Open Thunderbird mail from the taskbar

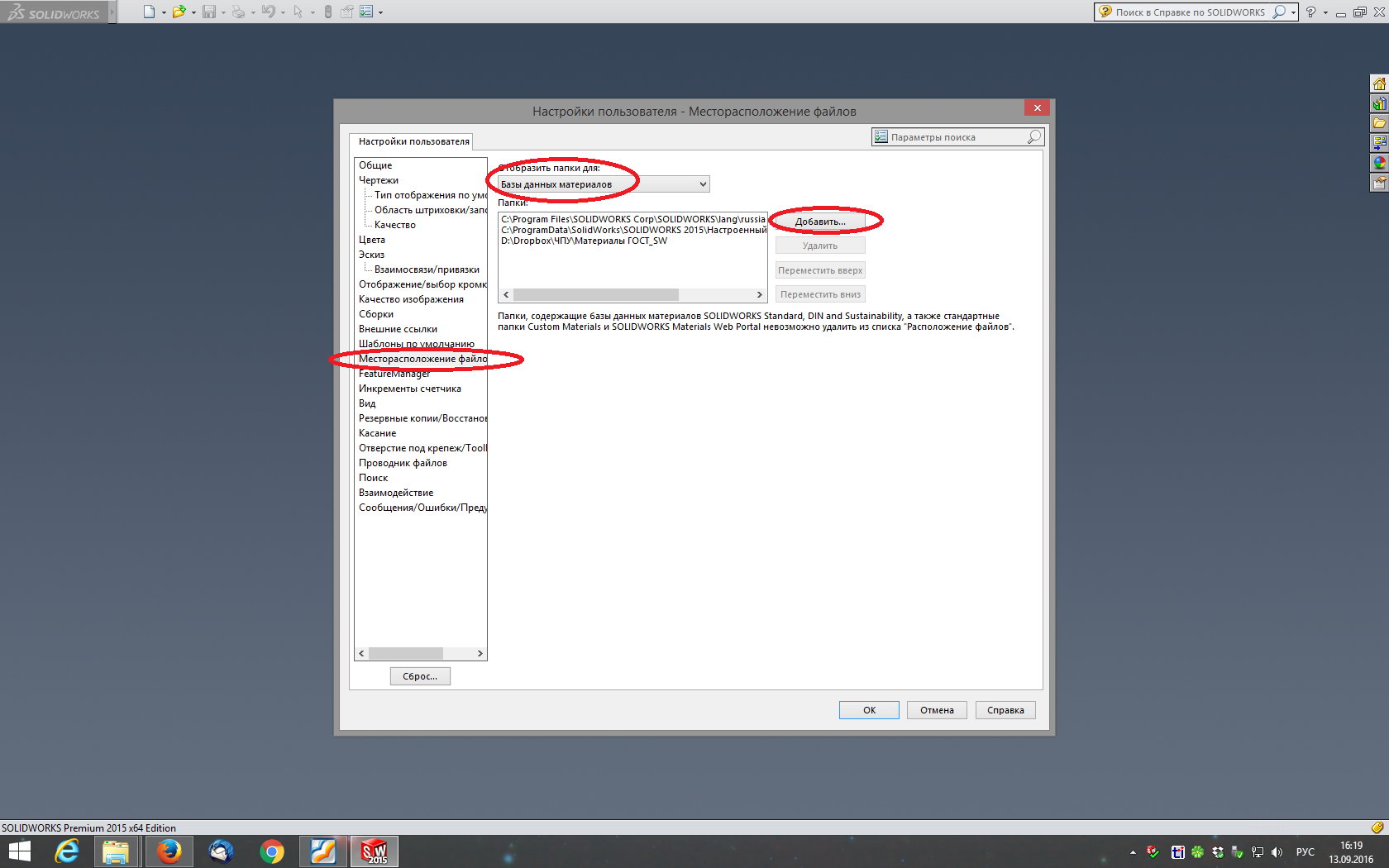221,851
